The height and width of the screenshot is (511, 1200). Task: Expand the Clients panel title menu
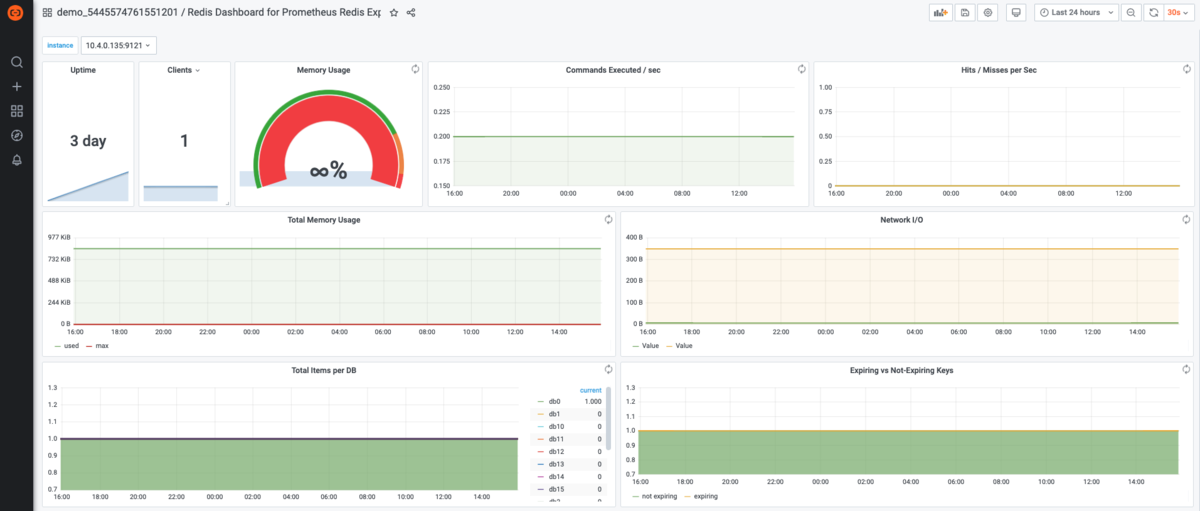point(184,70)
